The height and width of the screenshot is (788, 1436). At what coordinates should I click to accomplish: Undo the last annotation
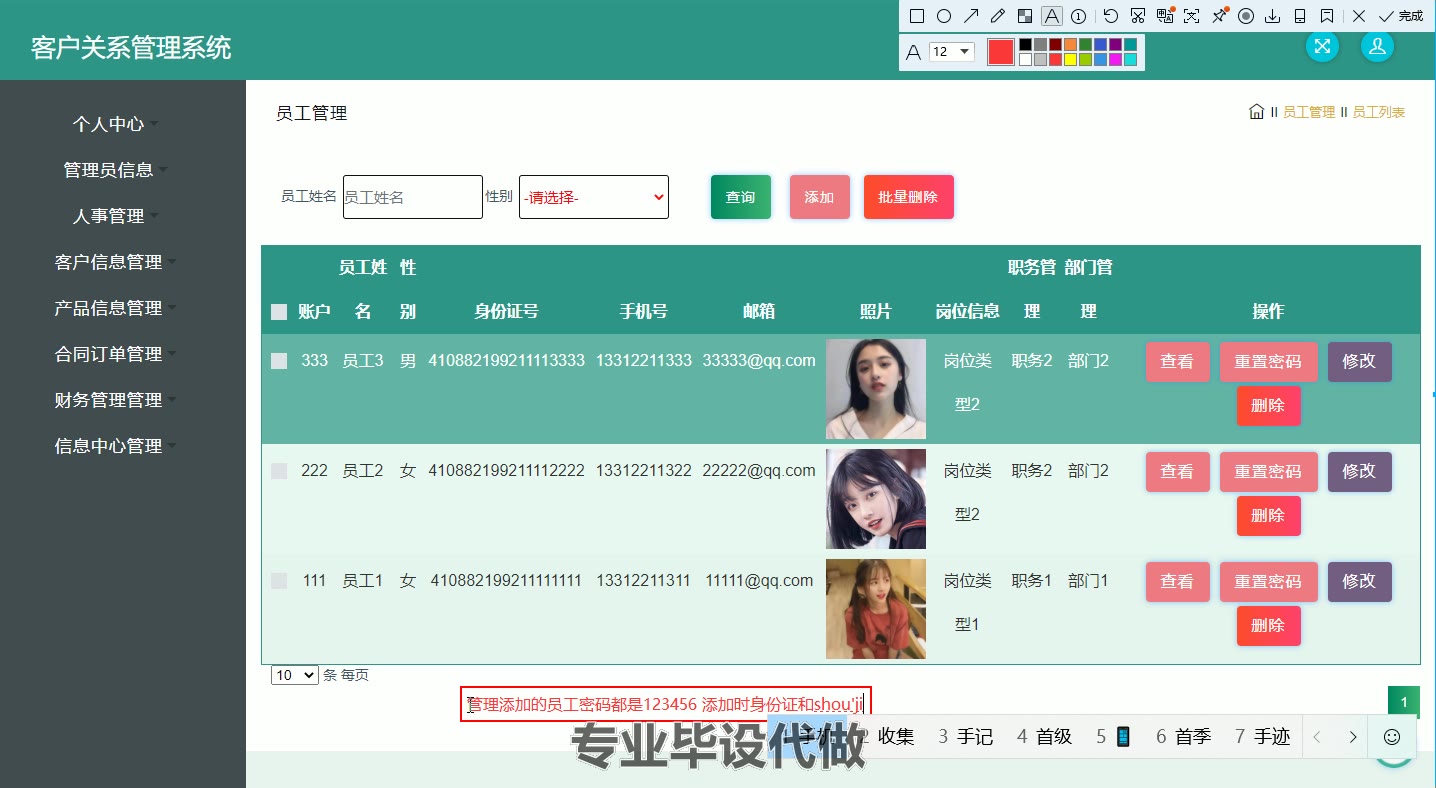click(1111, 16)
